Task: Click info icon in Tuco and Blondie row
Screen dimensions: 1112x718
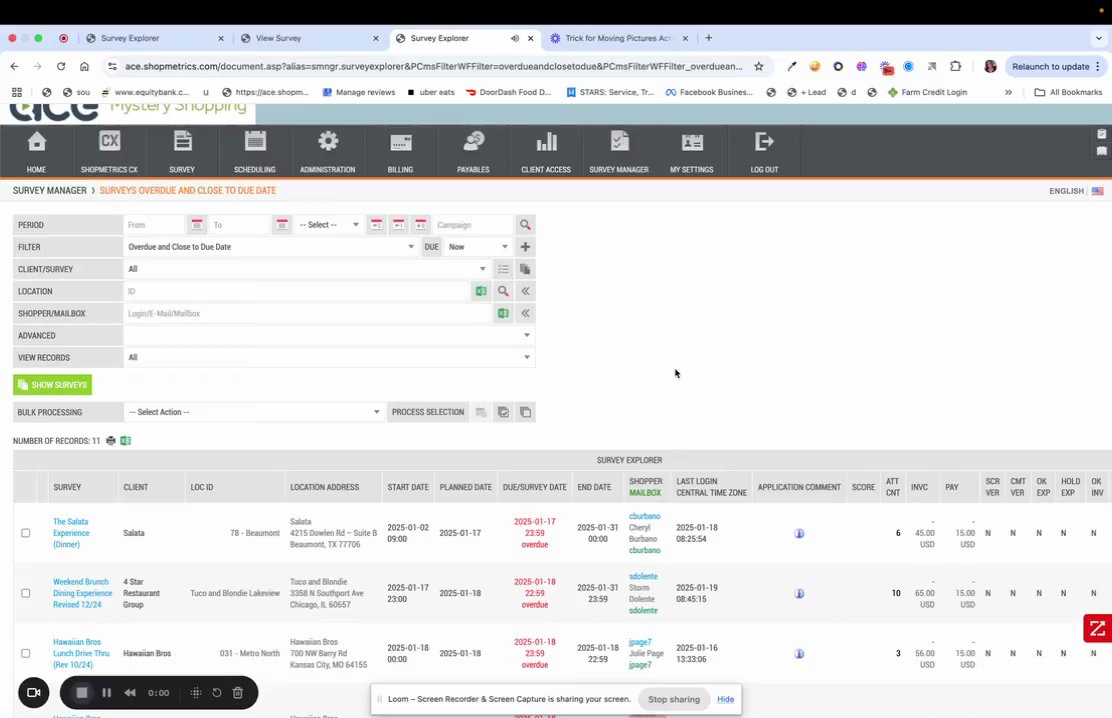Action: [x=799, y=593]
